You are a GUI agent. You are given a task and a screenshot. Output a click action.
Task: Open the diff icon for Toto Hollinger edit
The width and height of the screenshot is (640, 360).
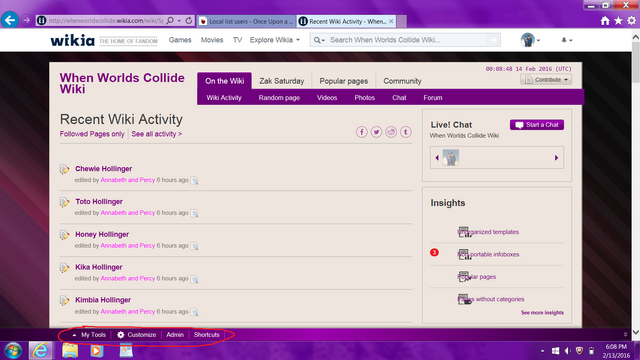[x=194, y=213]
